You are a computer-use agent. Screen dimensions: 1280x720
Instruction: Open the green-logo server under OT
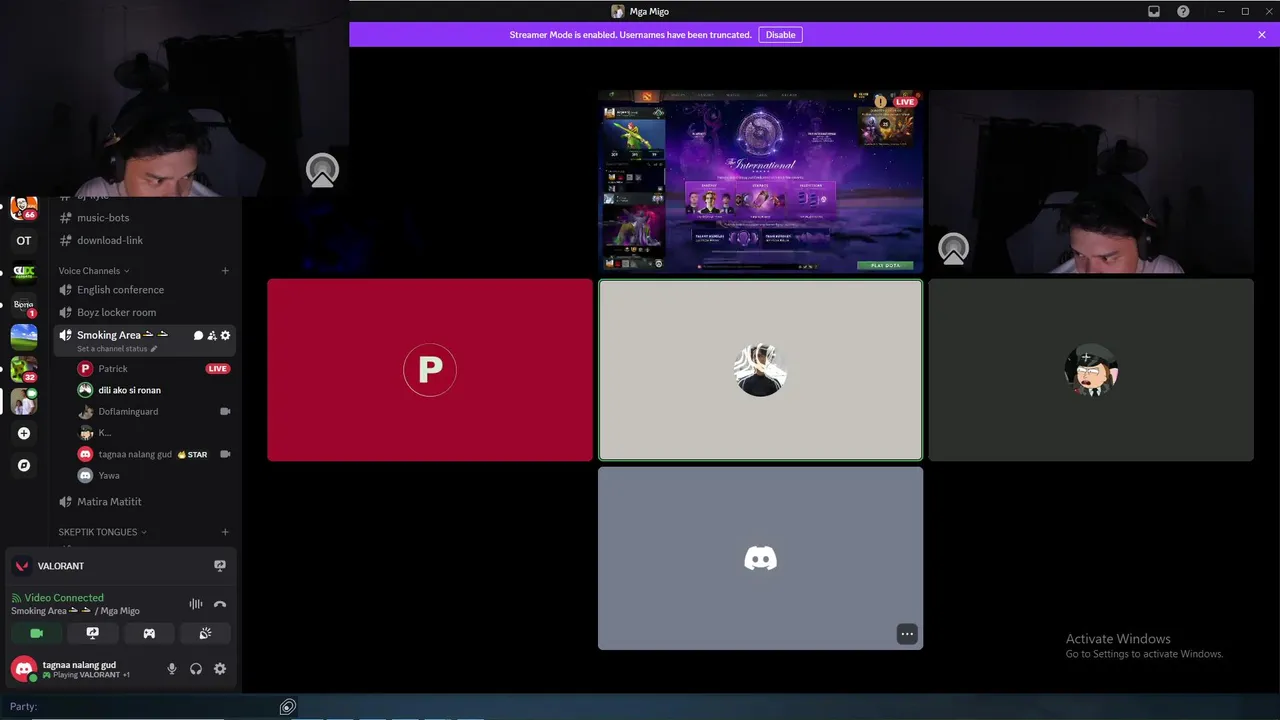pos(24,272)
